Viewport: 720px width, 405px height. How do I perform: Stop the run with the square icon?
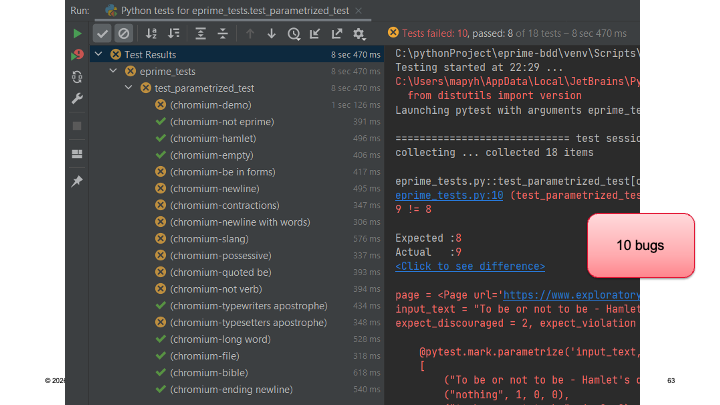point(77,126)
